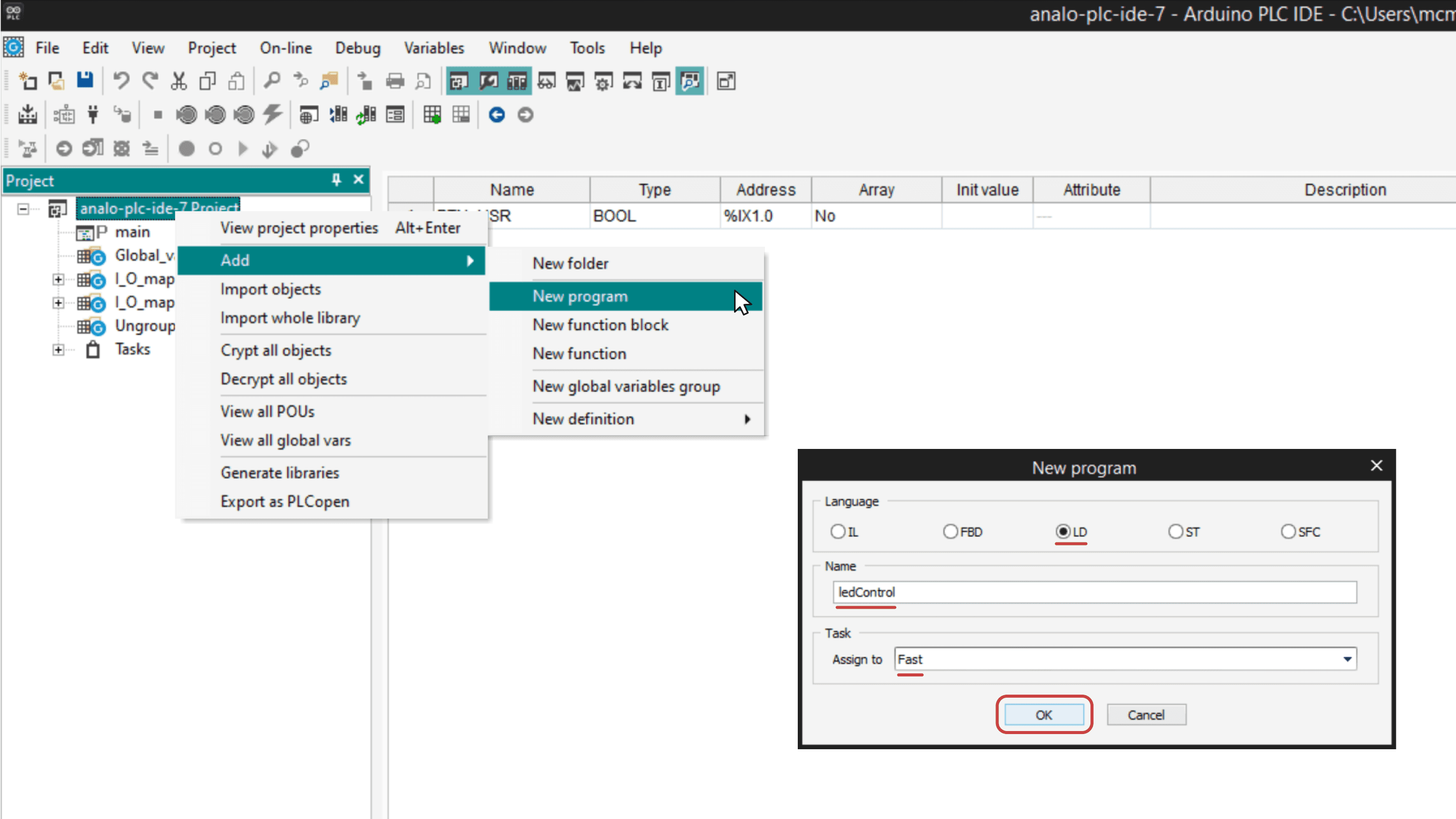Click the Print icon in the toolbar
The height and width of the screenshot is (819, 1456).
[x=395, y=80]
